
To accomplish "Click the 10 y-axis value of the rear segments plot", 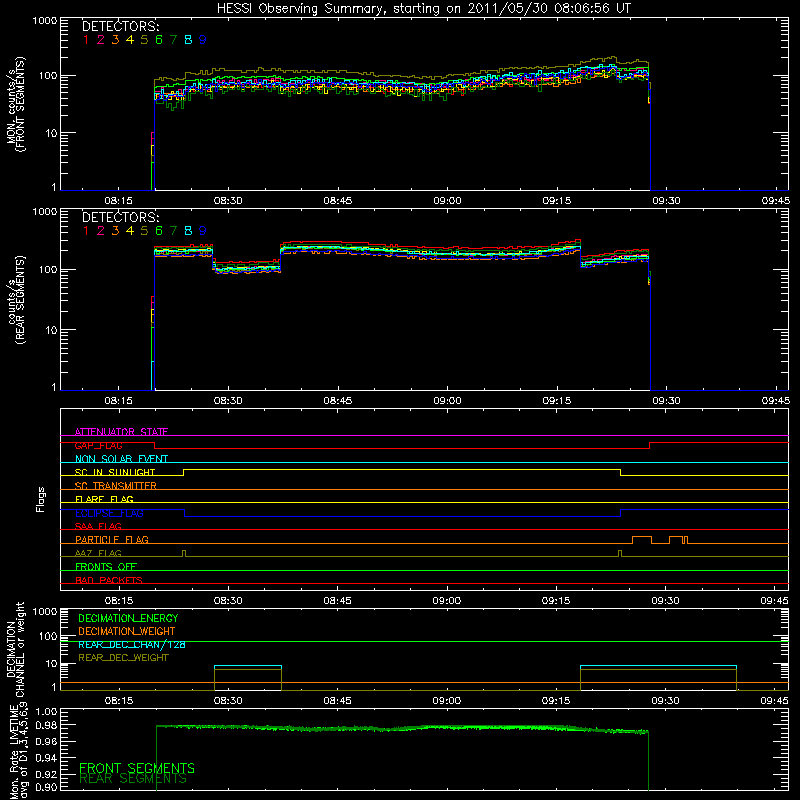I will pos(51,330).
